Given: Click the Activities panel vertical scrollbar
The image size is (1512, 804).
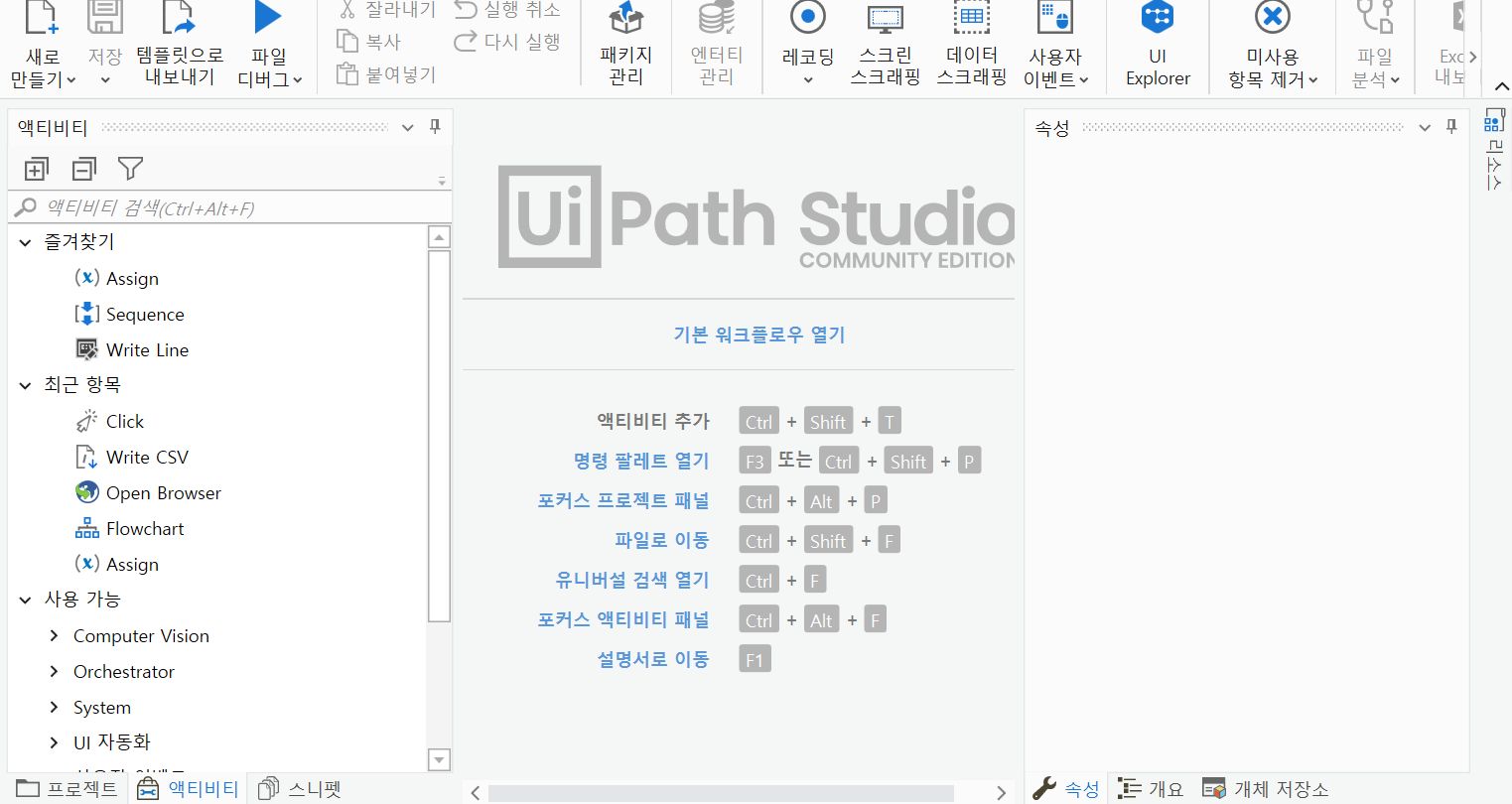Looking at the screenshot, I should (x=439, y=435).
